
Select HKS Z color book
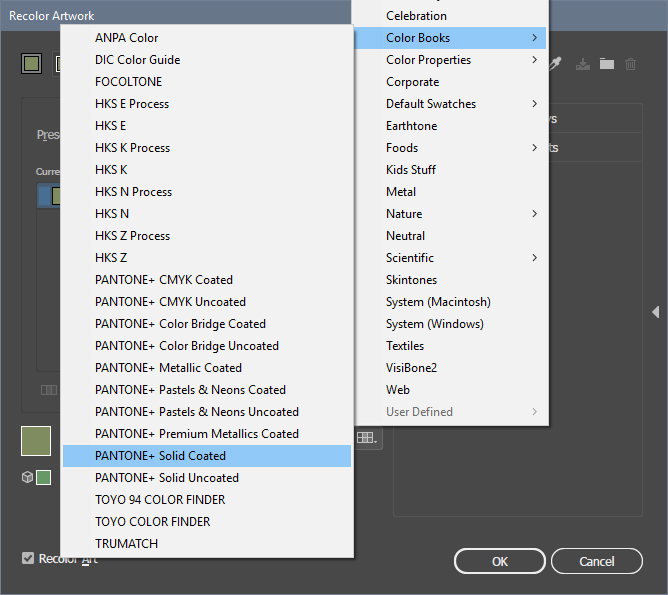(207, 258)
